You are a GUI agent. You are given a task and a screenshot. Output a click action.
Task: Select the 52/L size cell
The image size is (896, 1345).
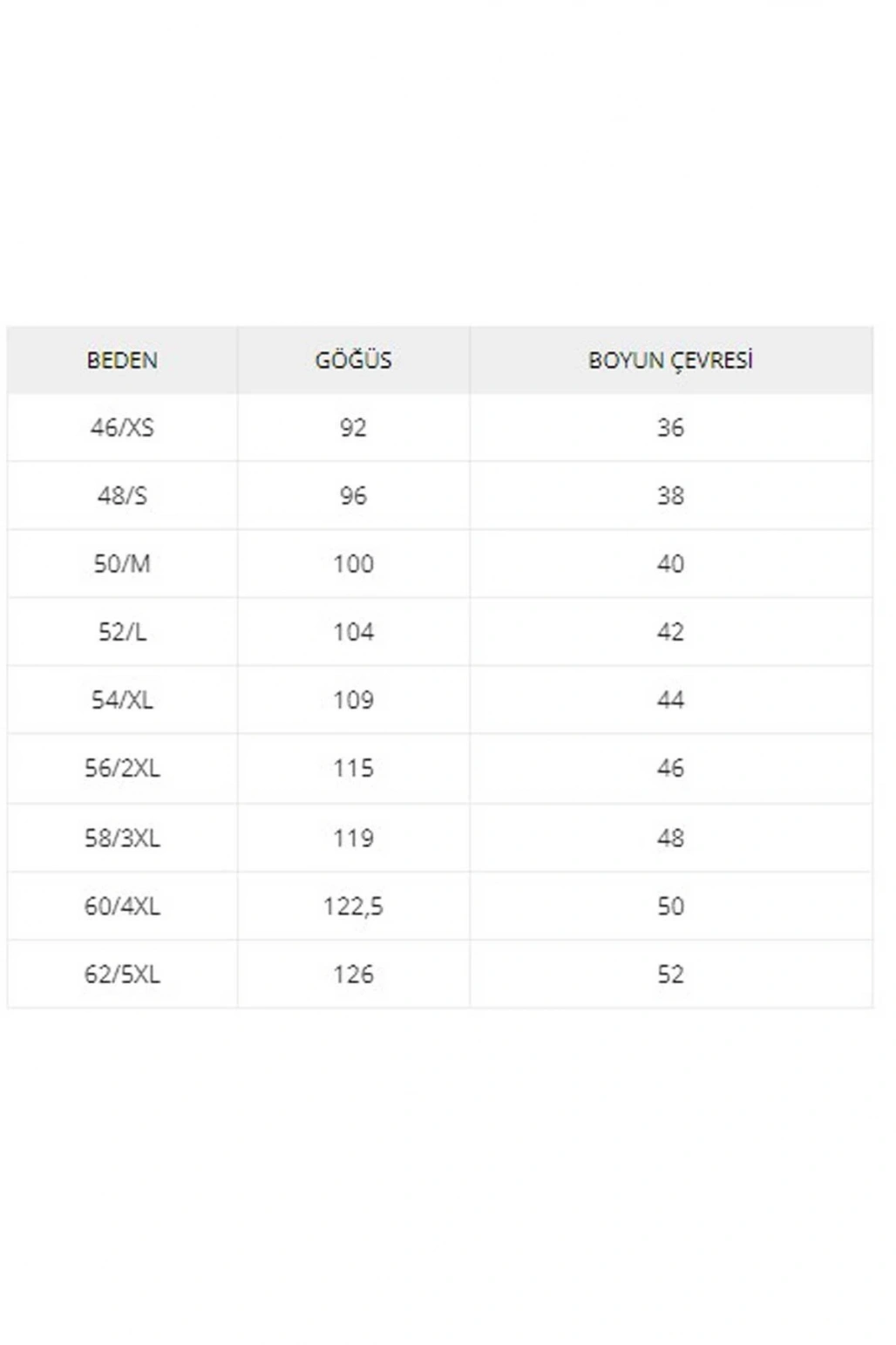[122, 632]
